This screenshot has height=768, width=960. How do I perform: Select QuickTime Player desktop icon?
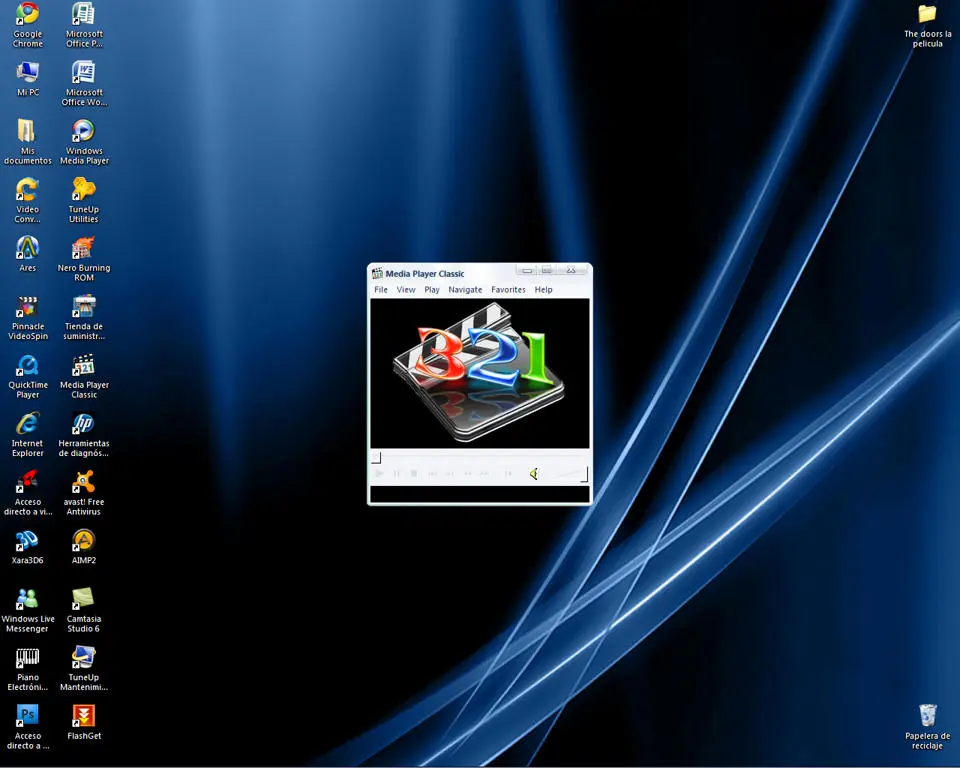point(28,376)
